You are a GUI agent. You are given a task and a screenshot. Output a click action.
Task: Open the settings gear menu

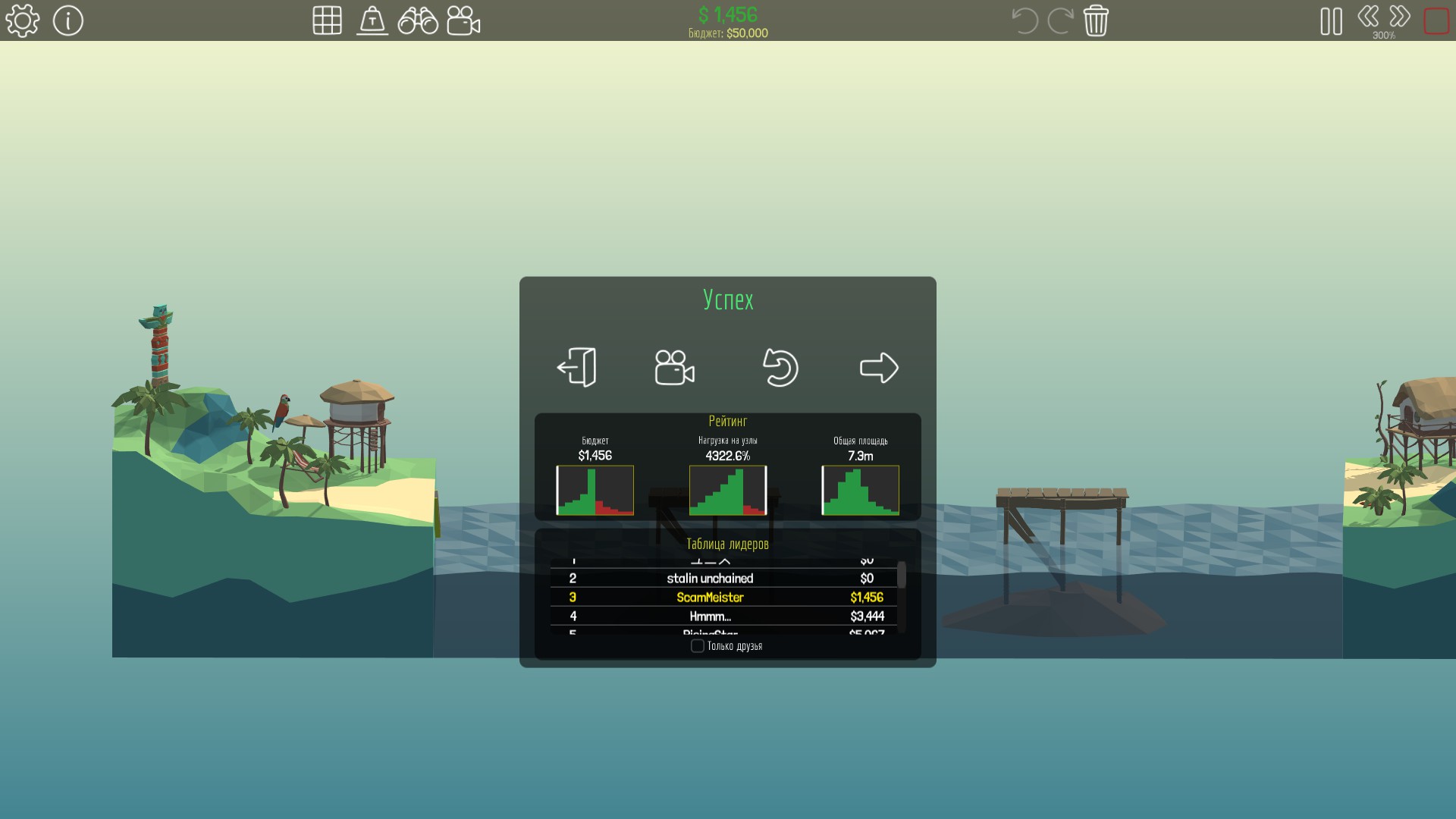click(23, 20)
